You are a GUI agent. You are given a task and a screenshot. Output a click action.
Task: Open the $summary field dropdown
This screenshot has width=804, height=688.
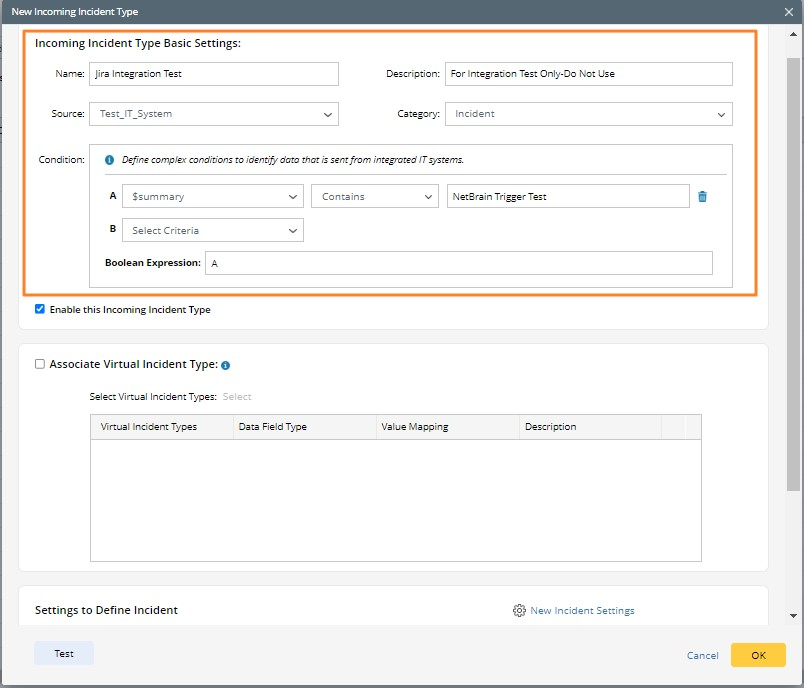(212, 197)
